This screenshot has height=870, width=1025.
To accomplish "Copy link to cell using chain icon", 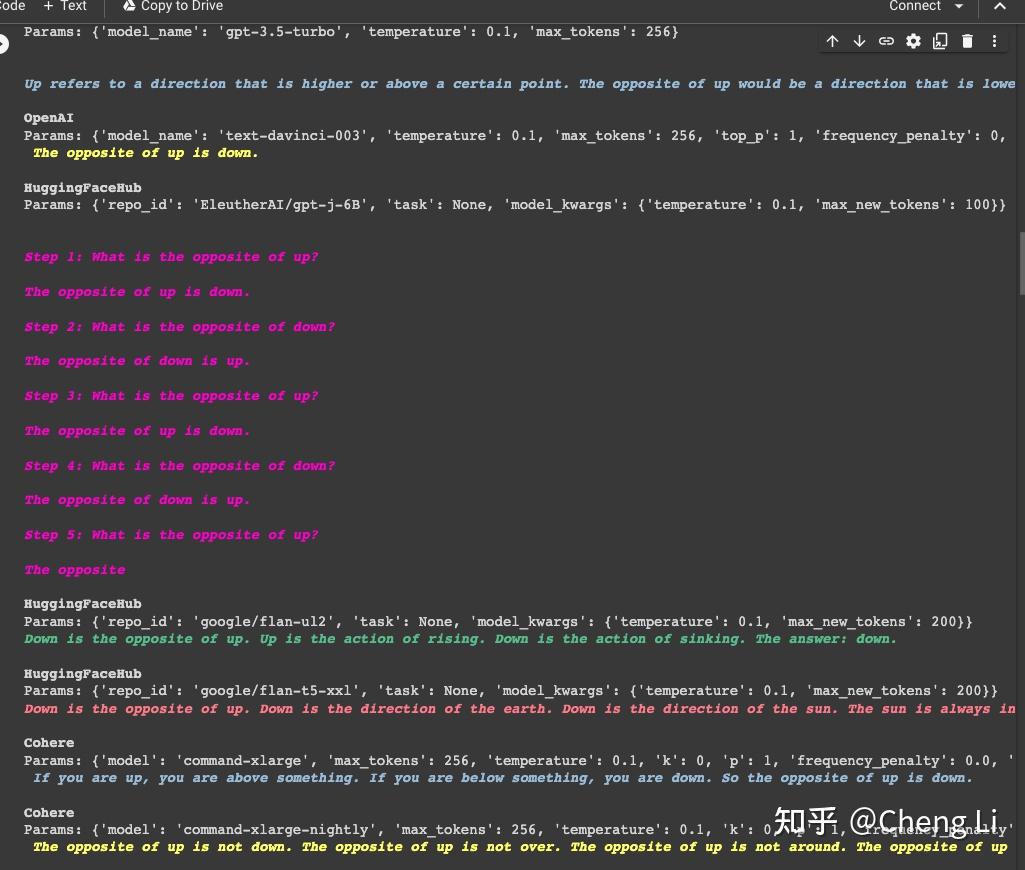I will point(886,41).
